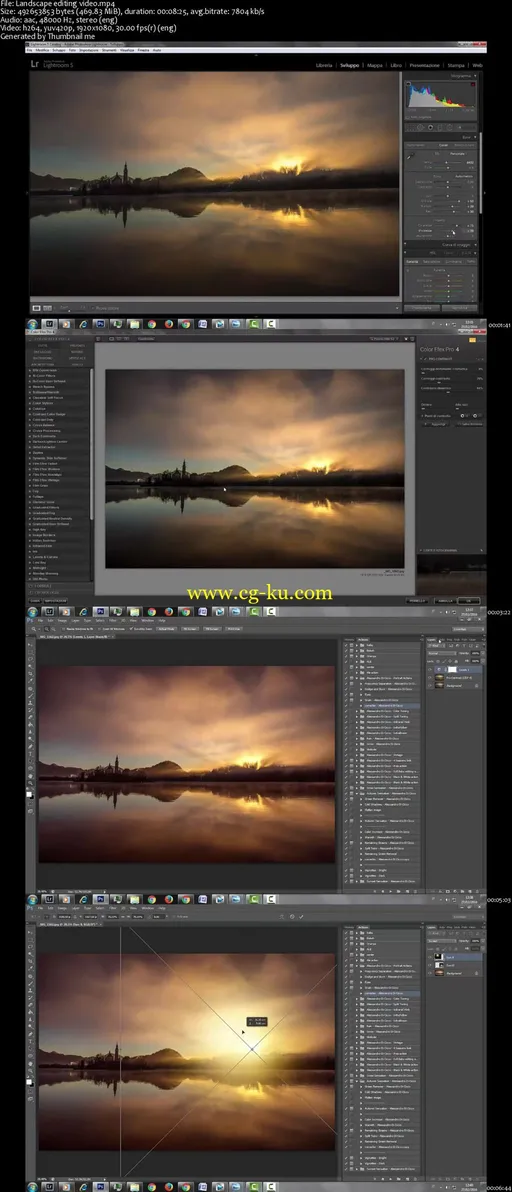Screen dimensions: 512x1192
Task: Collapse the Base panel header in Lightroom
Action: point(475,138)
